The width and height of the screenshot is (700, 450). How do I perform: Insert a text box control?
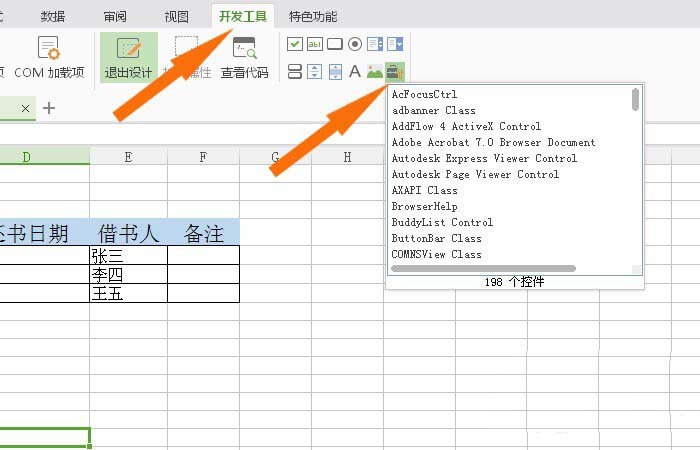[x=315, y=44]
